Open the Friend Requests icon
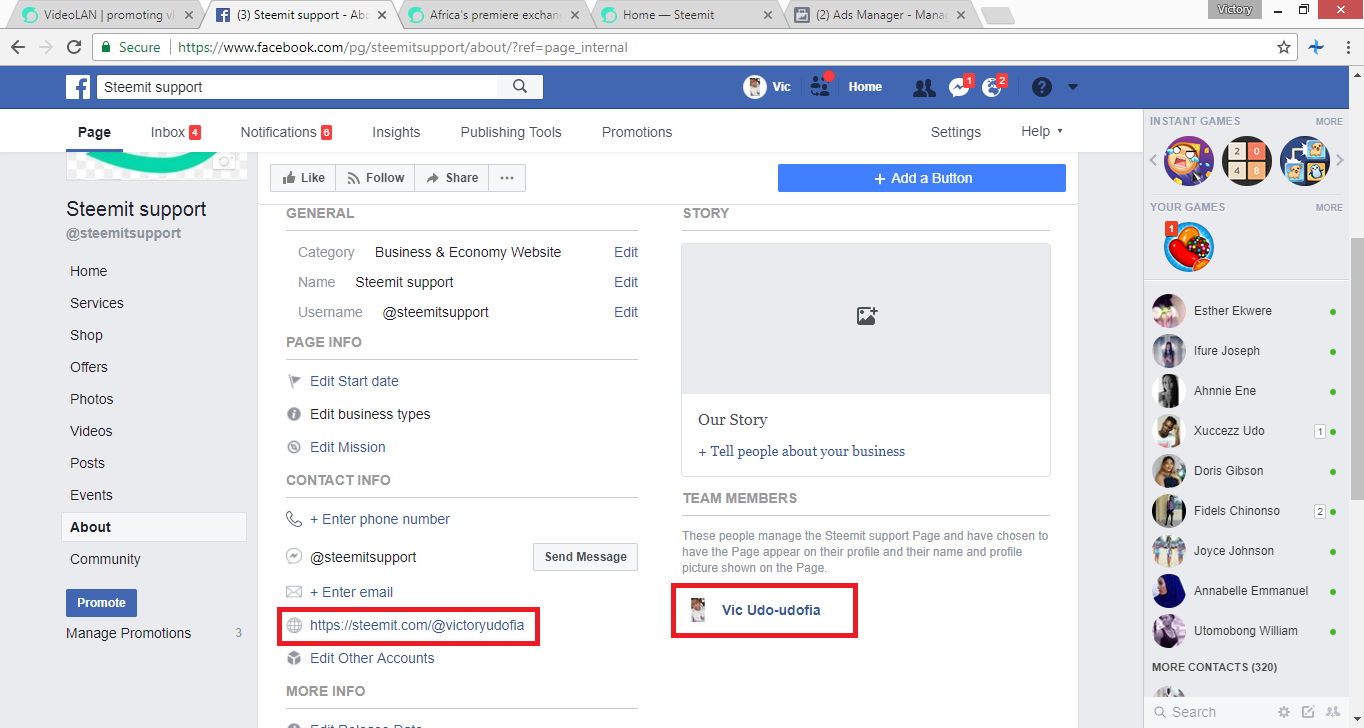The image size is (1364, 728). [924, 88]
